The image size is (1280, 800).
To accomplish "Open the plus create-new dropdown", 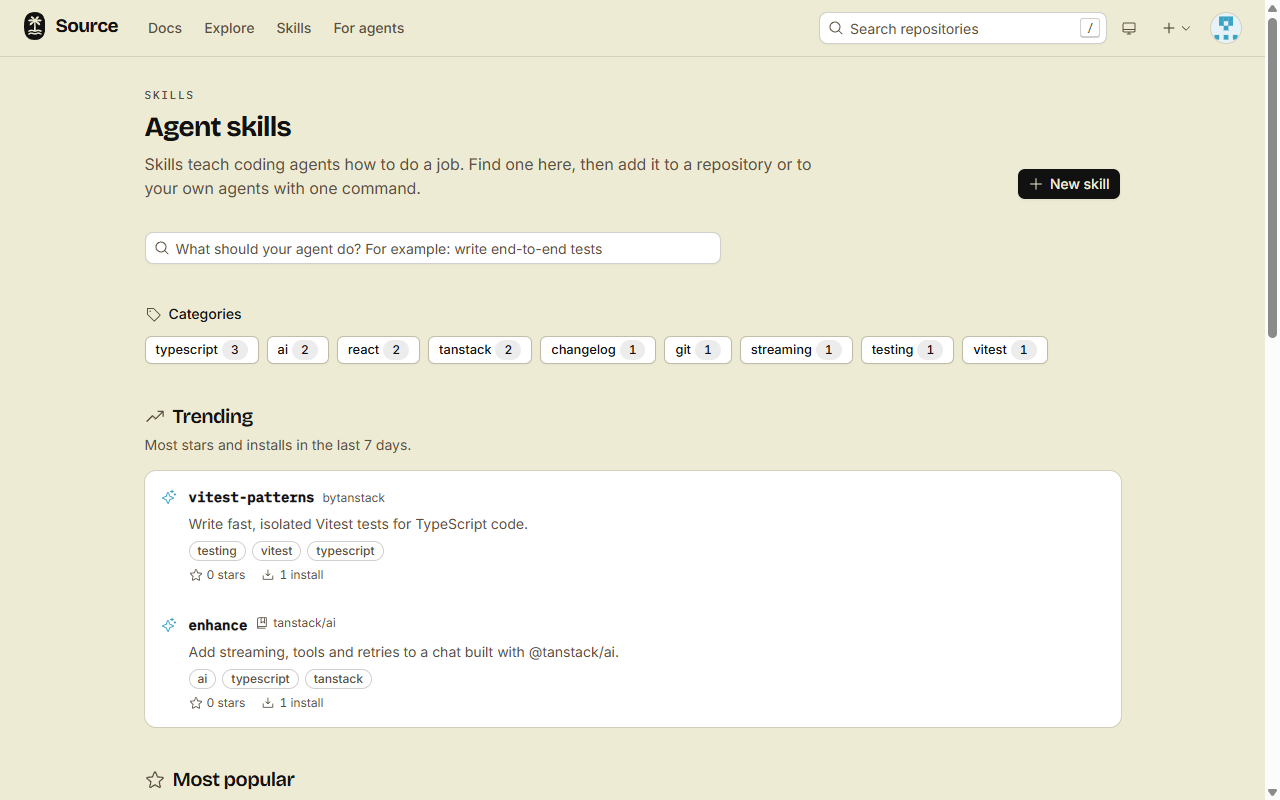I will click(1176, 28).
